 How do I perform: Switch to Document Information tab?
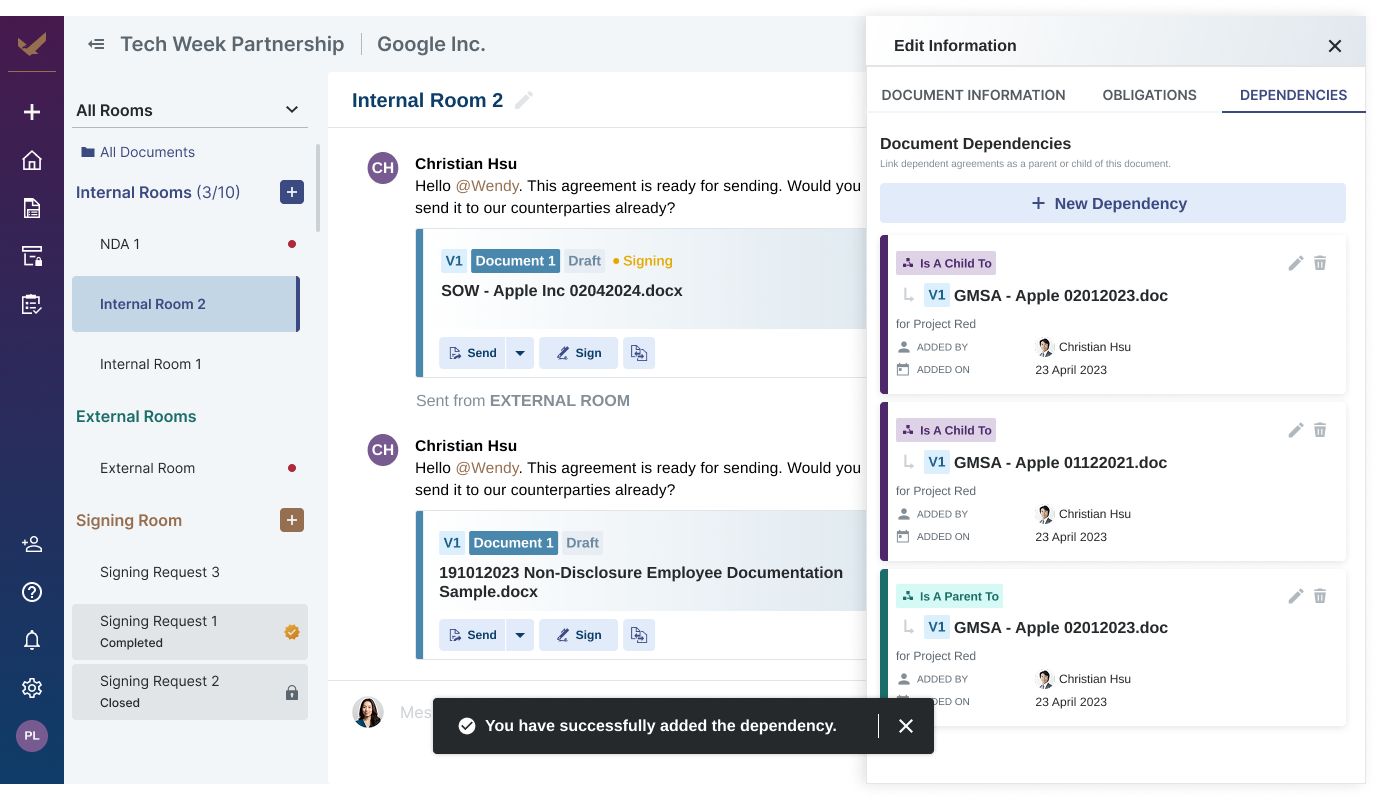click(973, 95)
